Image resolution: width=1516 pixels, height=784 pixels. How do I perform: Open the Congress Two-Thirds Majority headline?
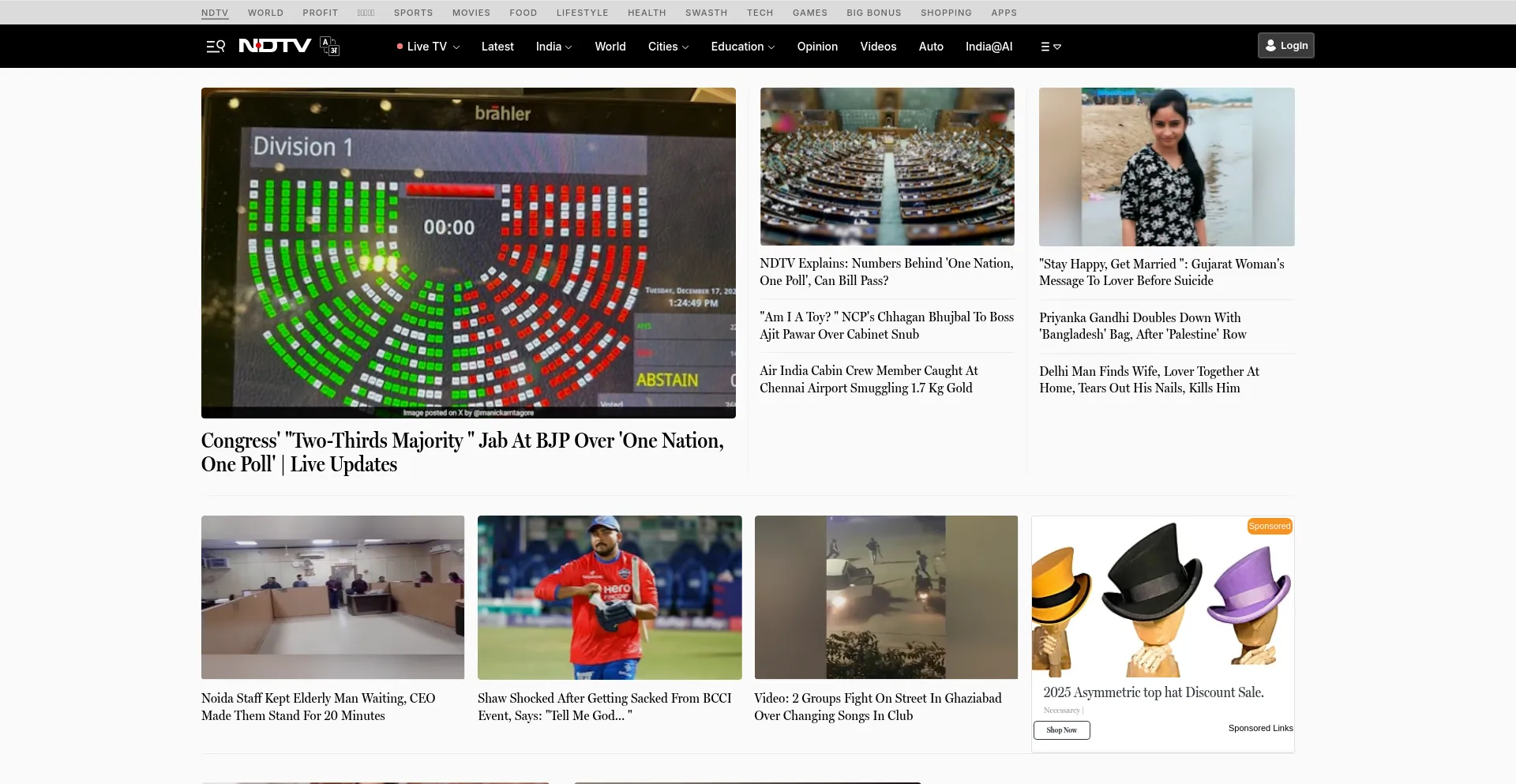click(462, 452)
